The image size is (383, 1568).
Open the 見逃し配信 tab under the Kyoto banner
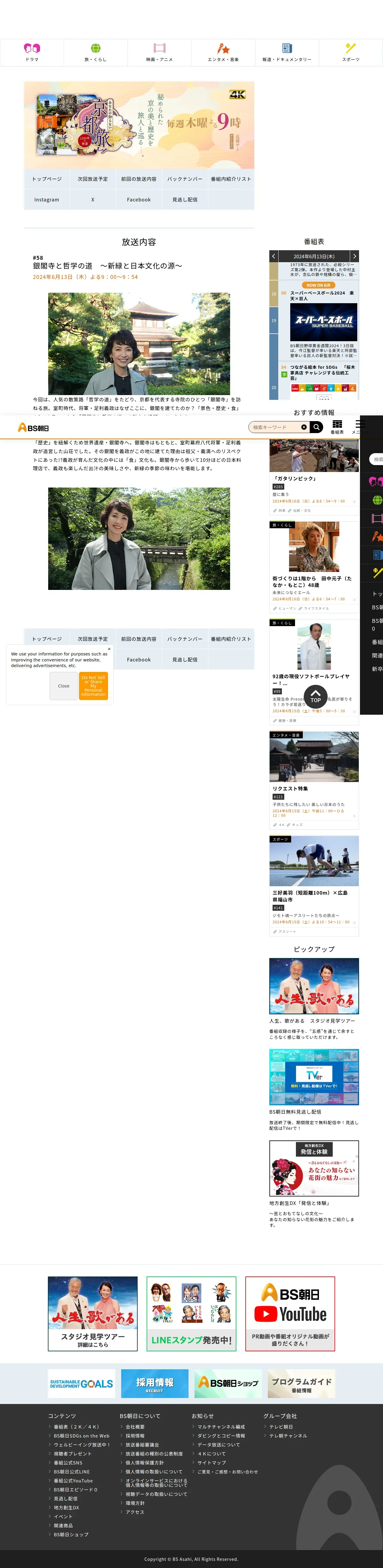pos(185,200)
